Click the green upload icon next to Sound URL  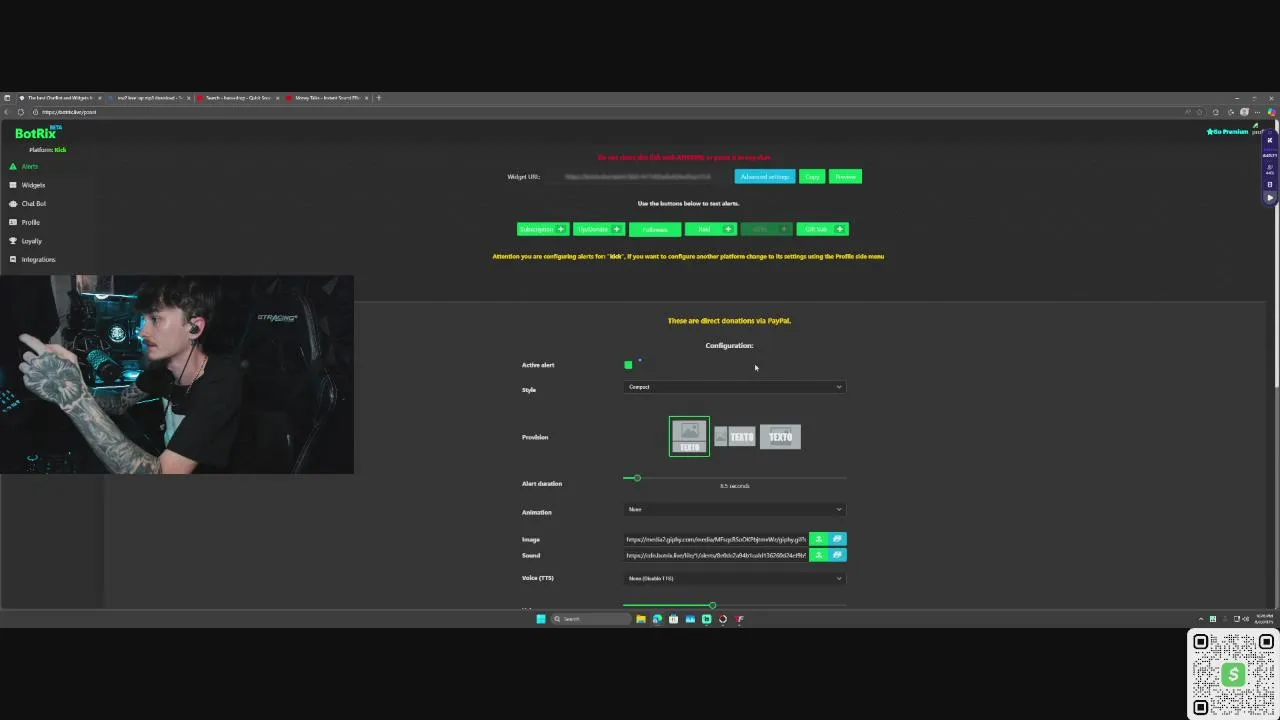[818, 555]
